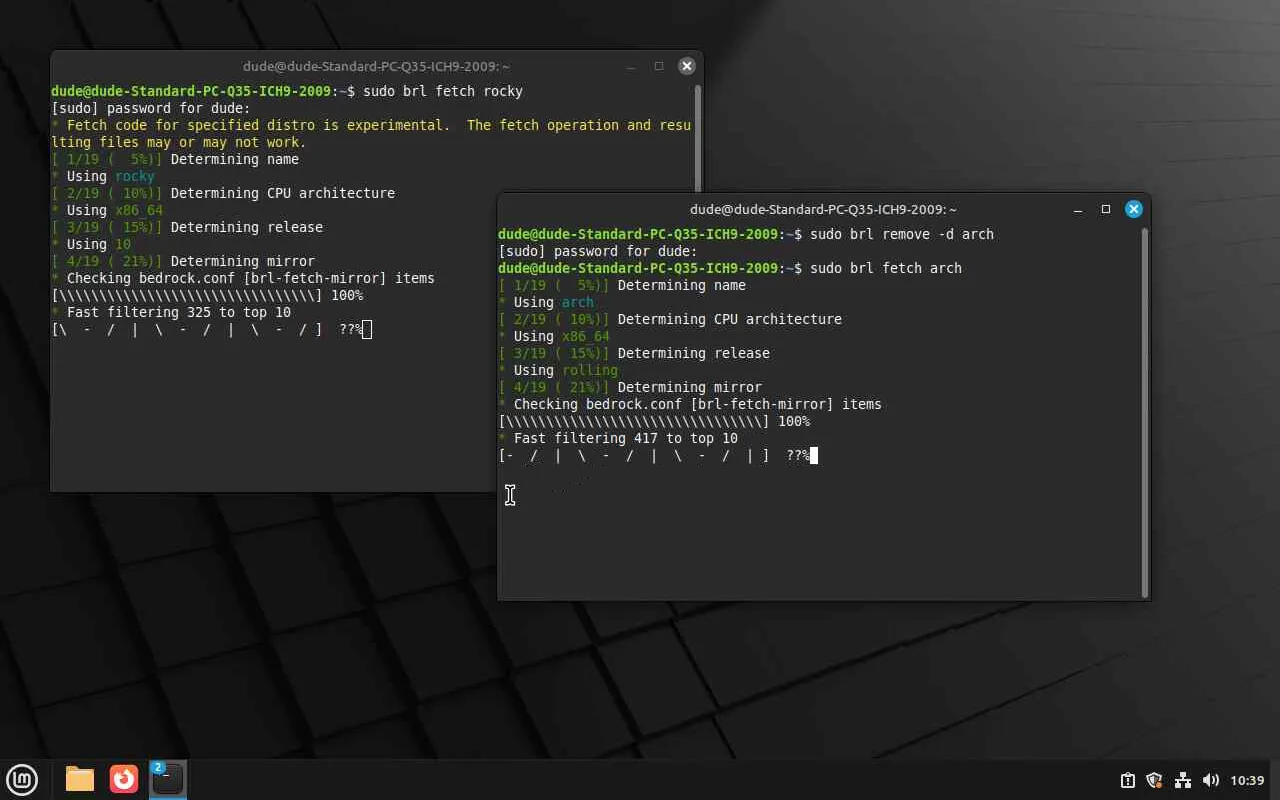Click 'Determining mirror' in the arch terminal
The width and height of the screenshot is (1280, 800).
click(x=690, y=387)
